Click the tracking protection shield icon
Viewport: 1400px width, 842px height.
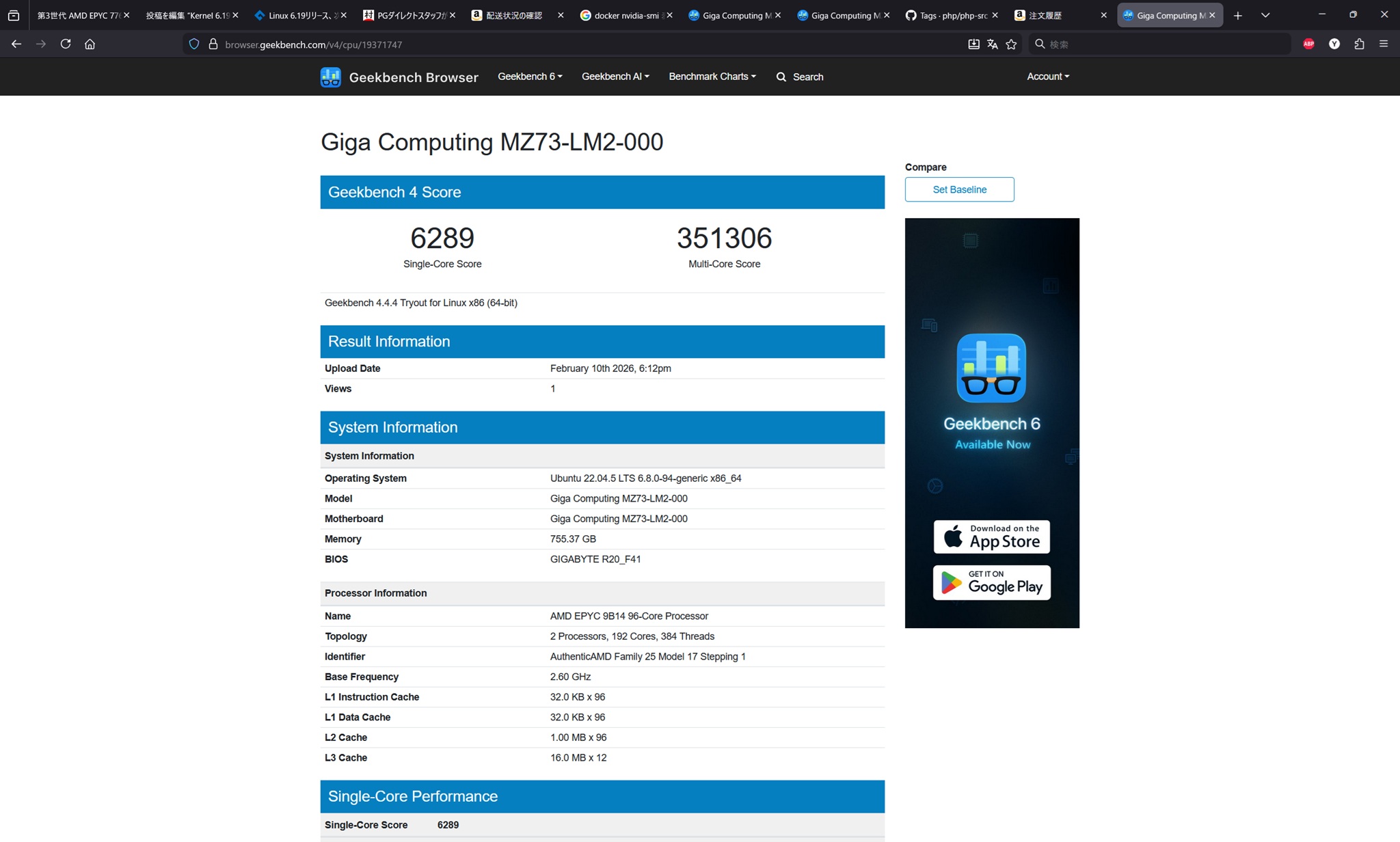pos(194,44)
